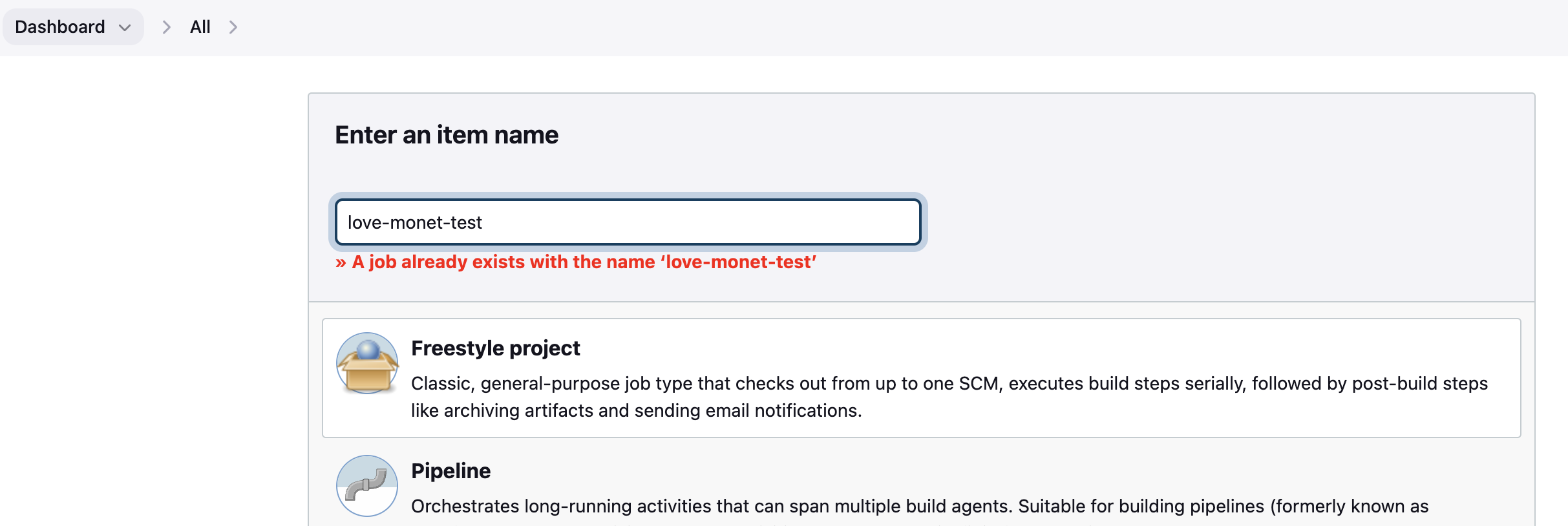The width and height of the screenshot is (1568, 526).
Task: Click the red double-arrow error symbol
Action: pyautogui.click(x=341, y=262)
